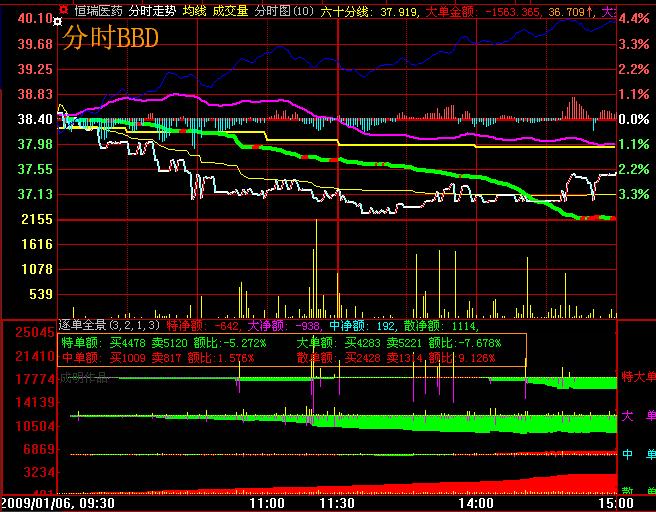Screen dimensions: 656x512
Task: Click the white 0.0% percentage label
Action: point(634,119)
